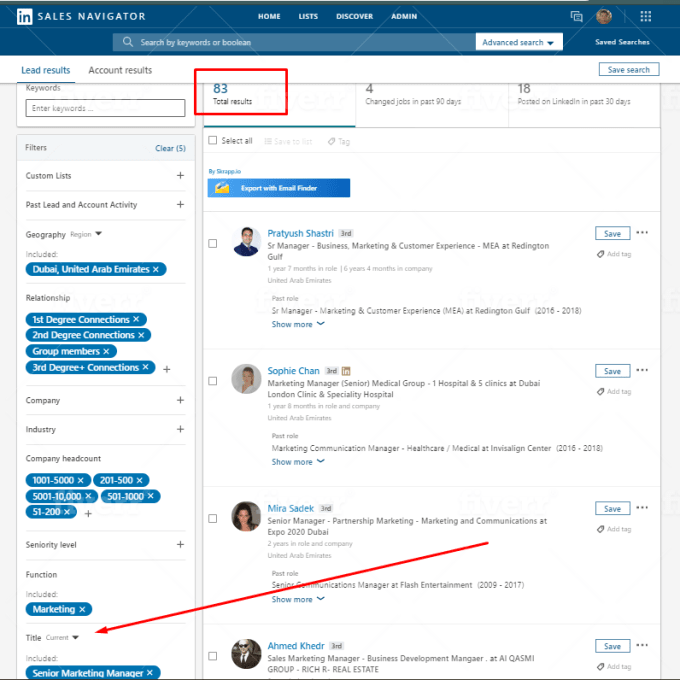This screenshot has height=680, width=680.
Task: Clear all 5 filters
Action: tap(170, 148)
